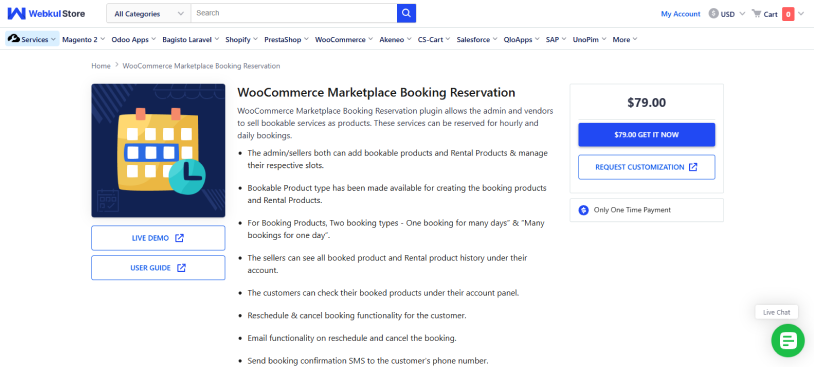Click the Webkul Store logo

pyautogui.click(x=46, y=13)
